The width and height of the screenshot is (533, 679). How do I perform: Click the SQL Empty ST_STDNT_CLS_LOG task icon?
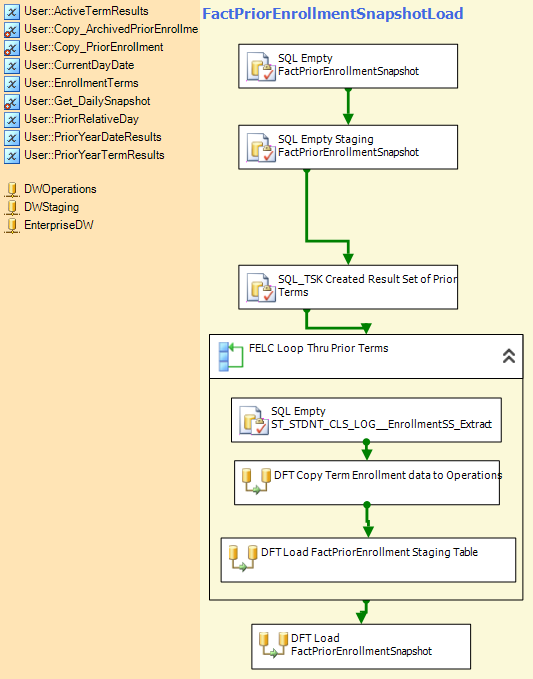(x=254, y=420)
